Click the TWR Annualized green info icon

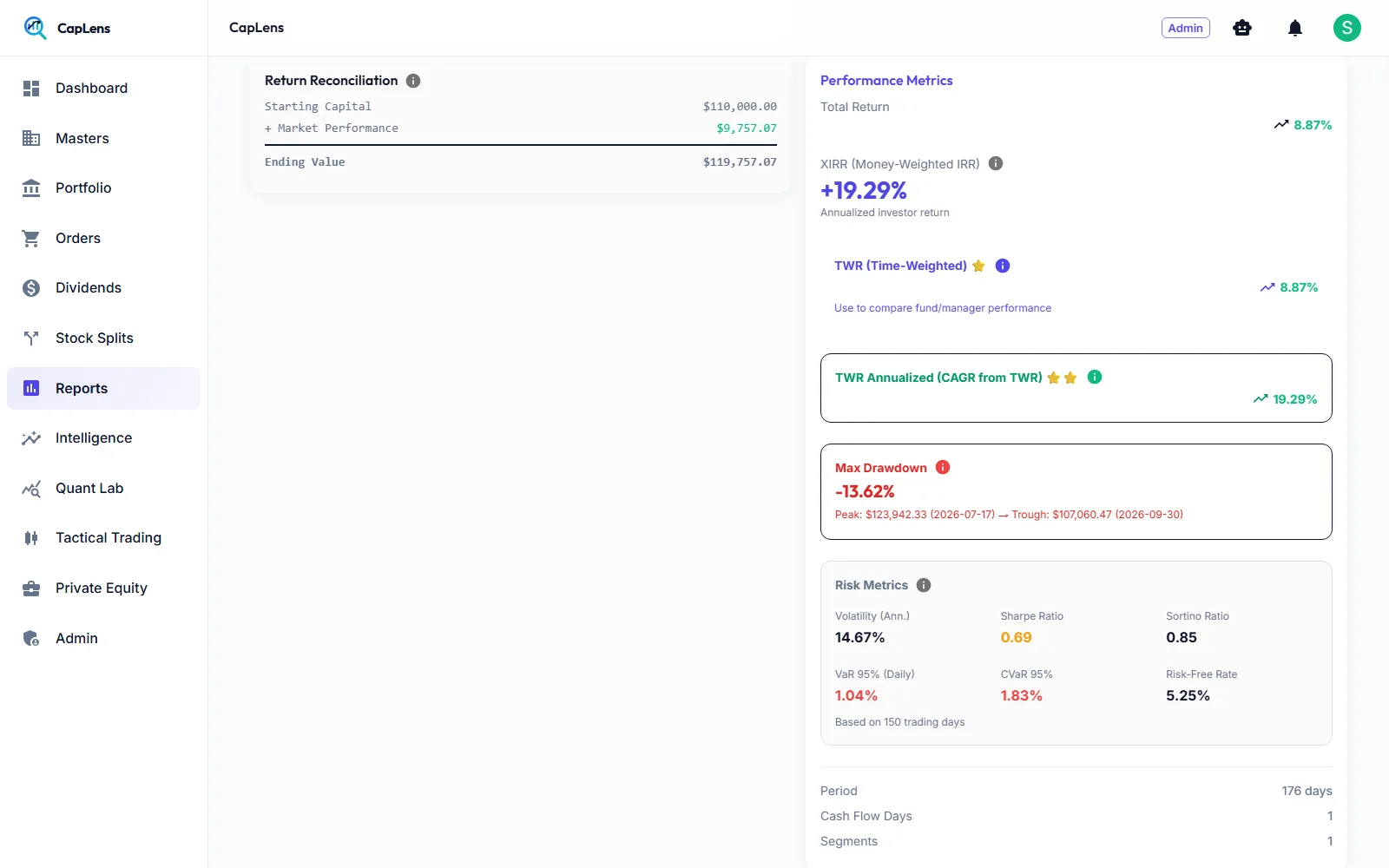pos(1095,377)
